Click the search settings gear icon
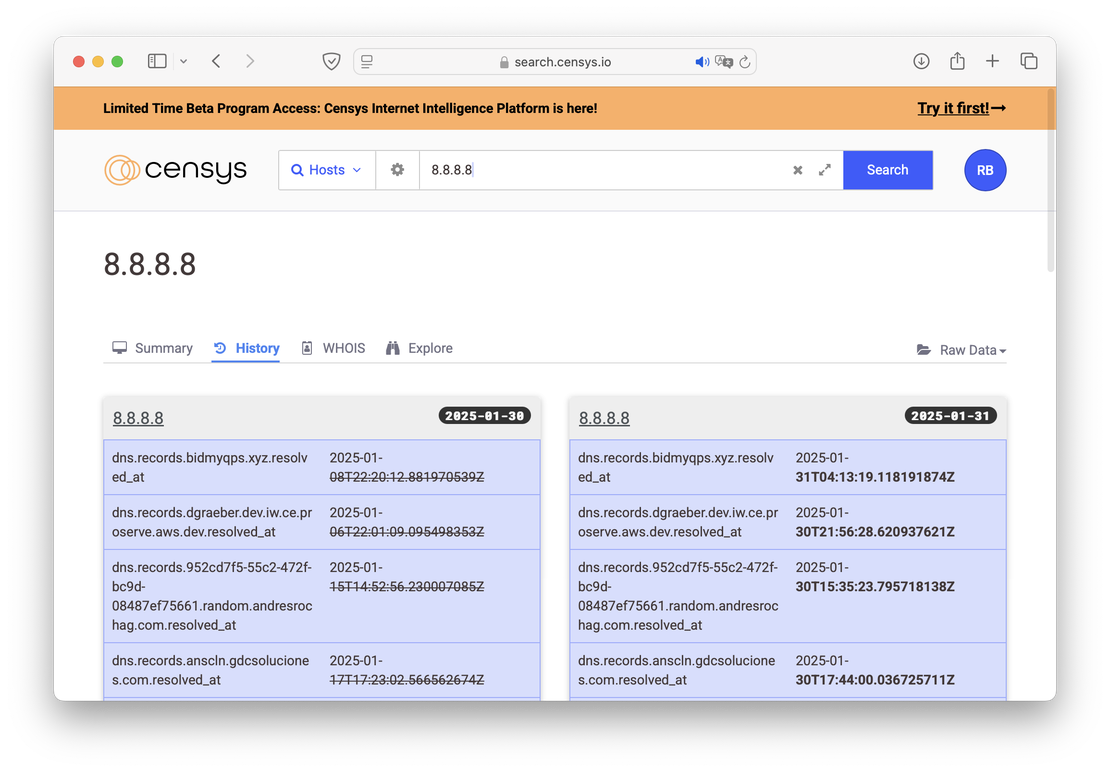Viewport: 1110px width, 772px height. [397, 170]
